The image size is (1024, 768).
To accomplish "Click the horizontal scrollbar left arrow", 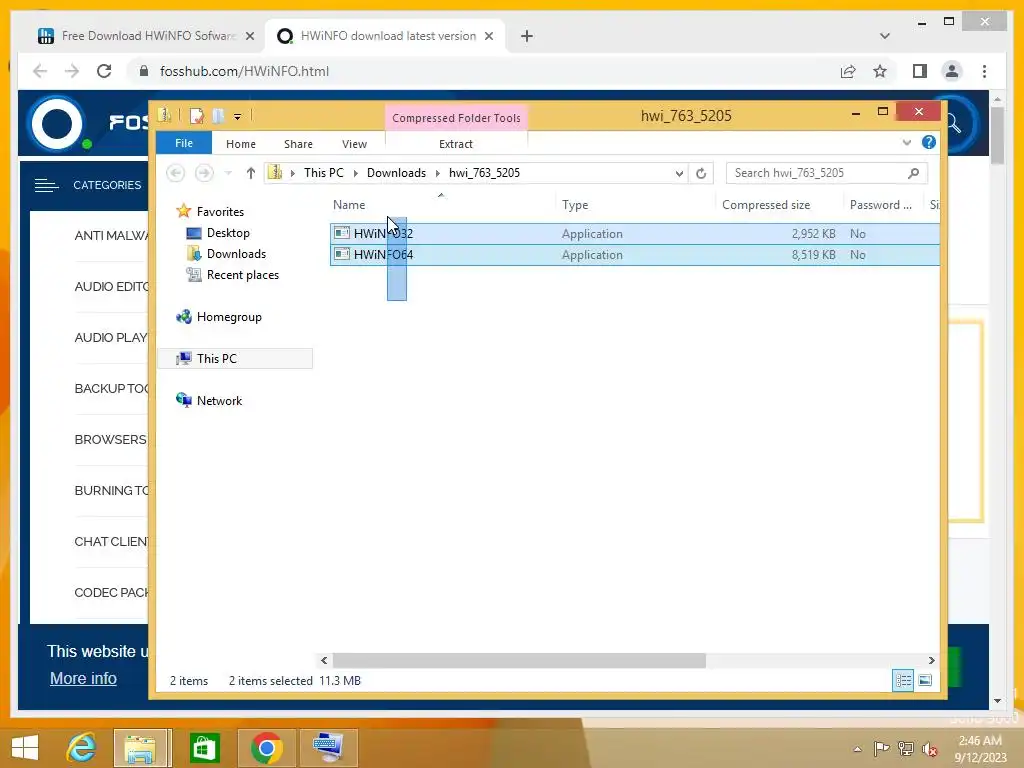I will tap(324, 660).
